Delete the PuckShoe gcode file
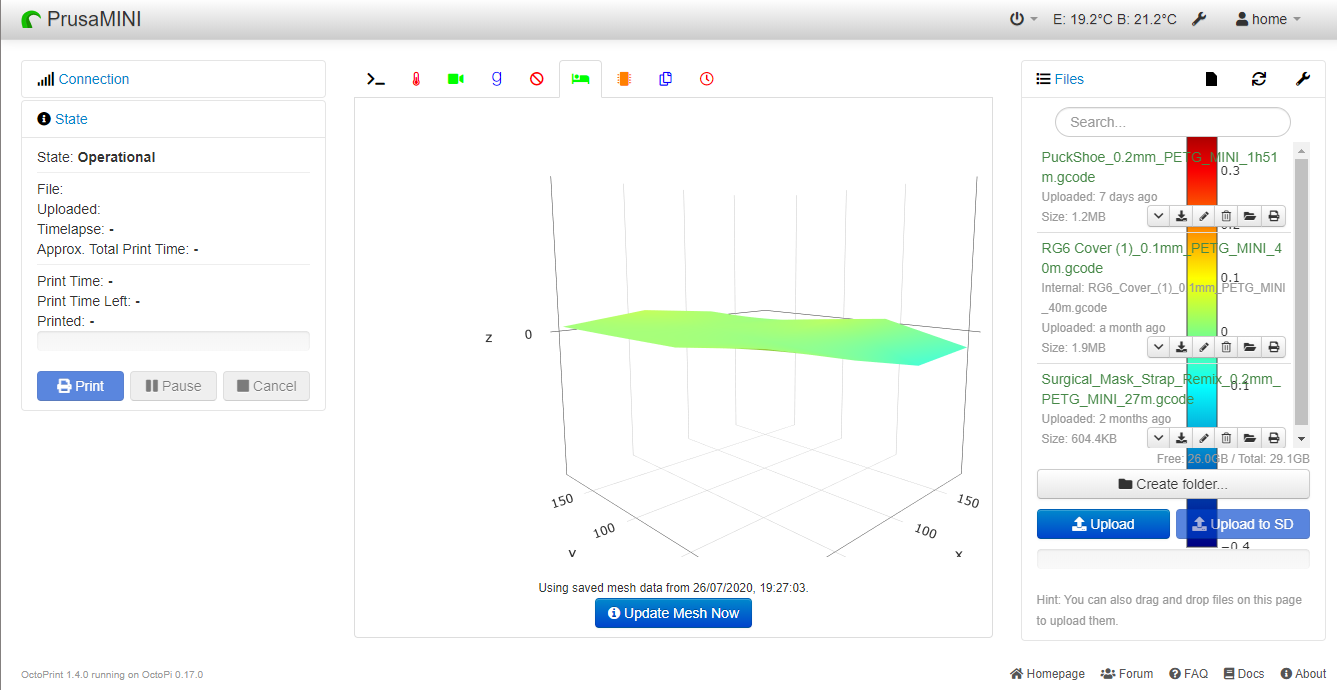 (x=1227, y=215)
